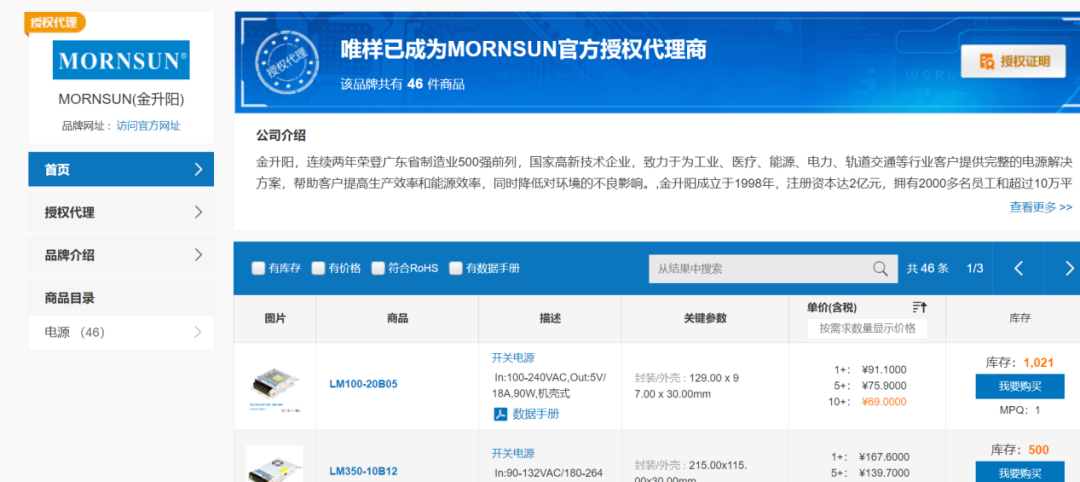Screen dimensions: 1080x482
Task: Click the 商品目录 heading
Action: point(70,298)
